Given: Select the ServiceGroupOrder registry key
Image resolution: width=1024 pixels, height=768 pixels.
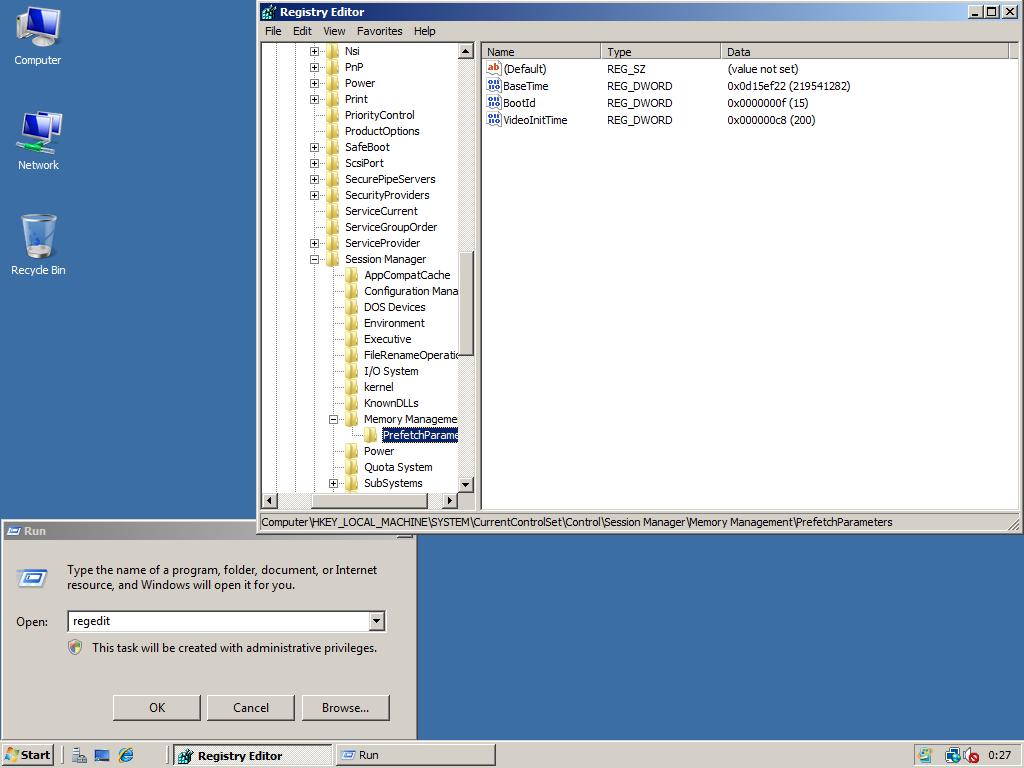Looking at the screenshot, I should pyautogui.click(x=391, y=227).
